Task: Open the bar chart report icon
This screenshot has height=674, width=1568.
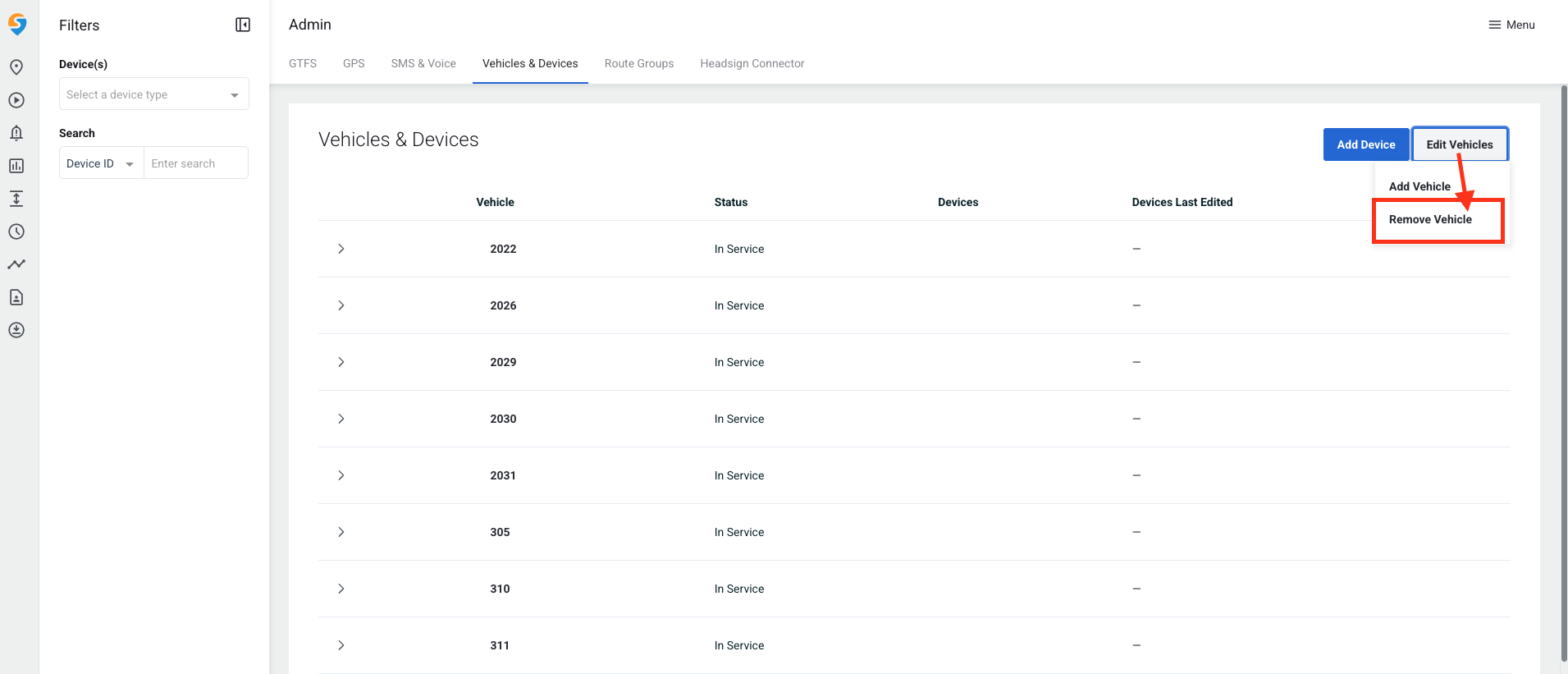Action: pos(16,166)
